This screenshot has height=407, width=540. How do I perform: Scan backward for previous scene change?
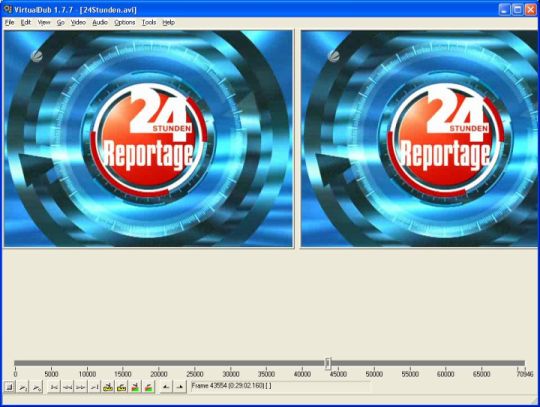pyautogui.click(x=135, y=387)
